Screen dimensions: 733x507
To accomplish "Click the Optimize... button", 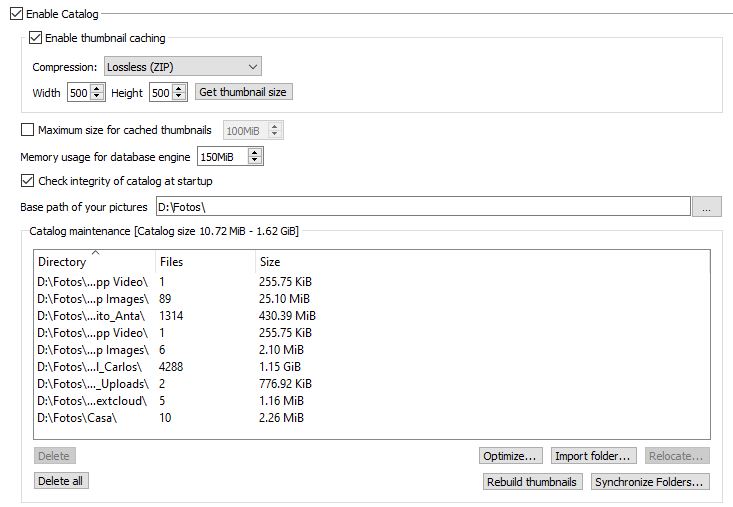I will pos(511,456).
